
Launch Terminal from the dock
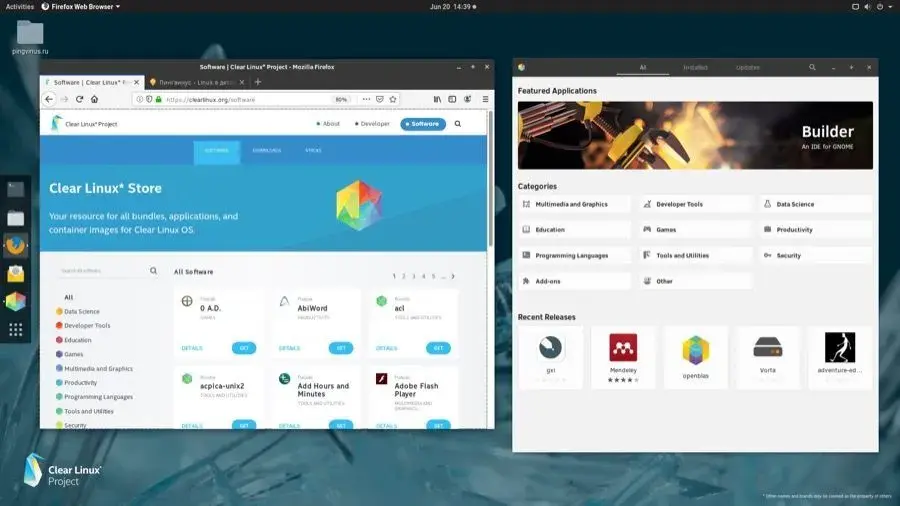pyautogui.click(x=15, y=189)
